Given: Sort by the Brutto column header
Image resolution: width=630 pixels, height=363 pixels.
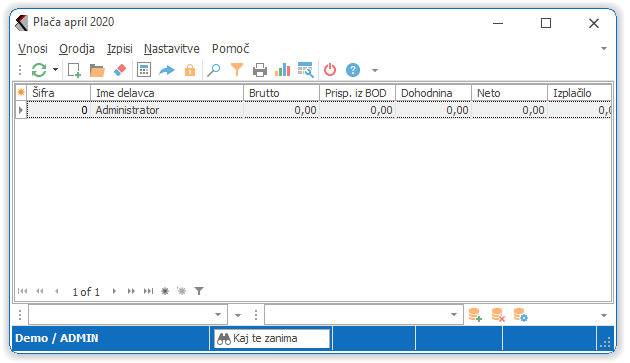Looking at the screenshot, I should [x=281, y=93].
